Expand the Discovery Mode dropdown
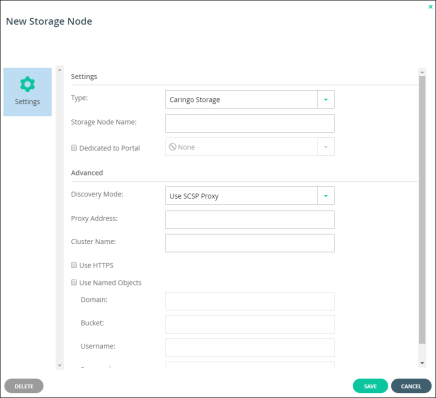 click(x=326, y=196)
